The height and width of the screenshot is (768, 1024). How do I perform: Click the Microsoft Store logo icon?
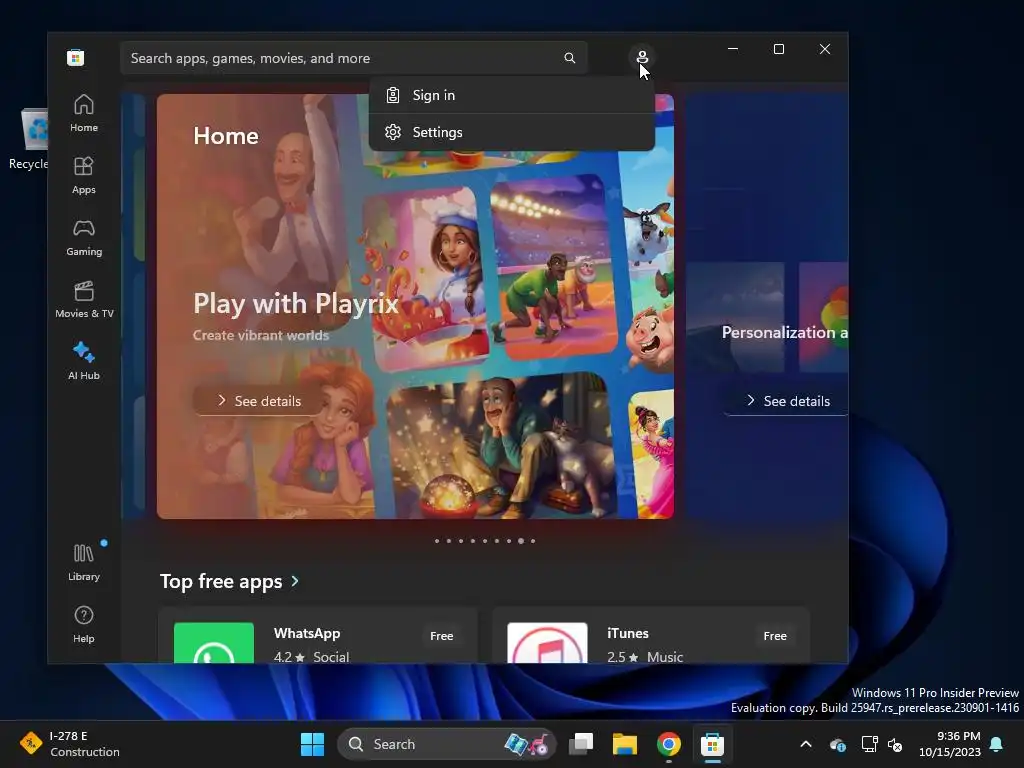(x=75, y=57)
